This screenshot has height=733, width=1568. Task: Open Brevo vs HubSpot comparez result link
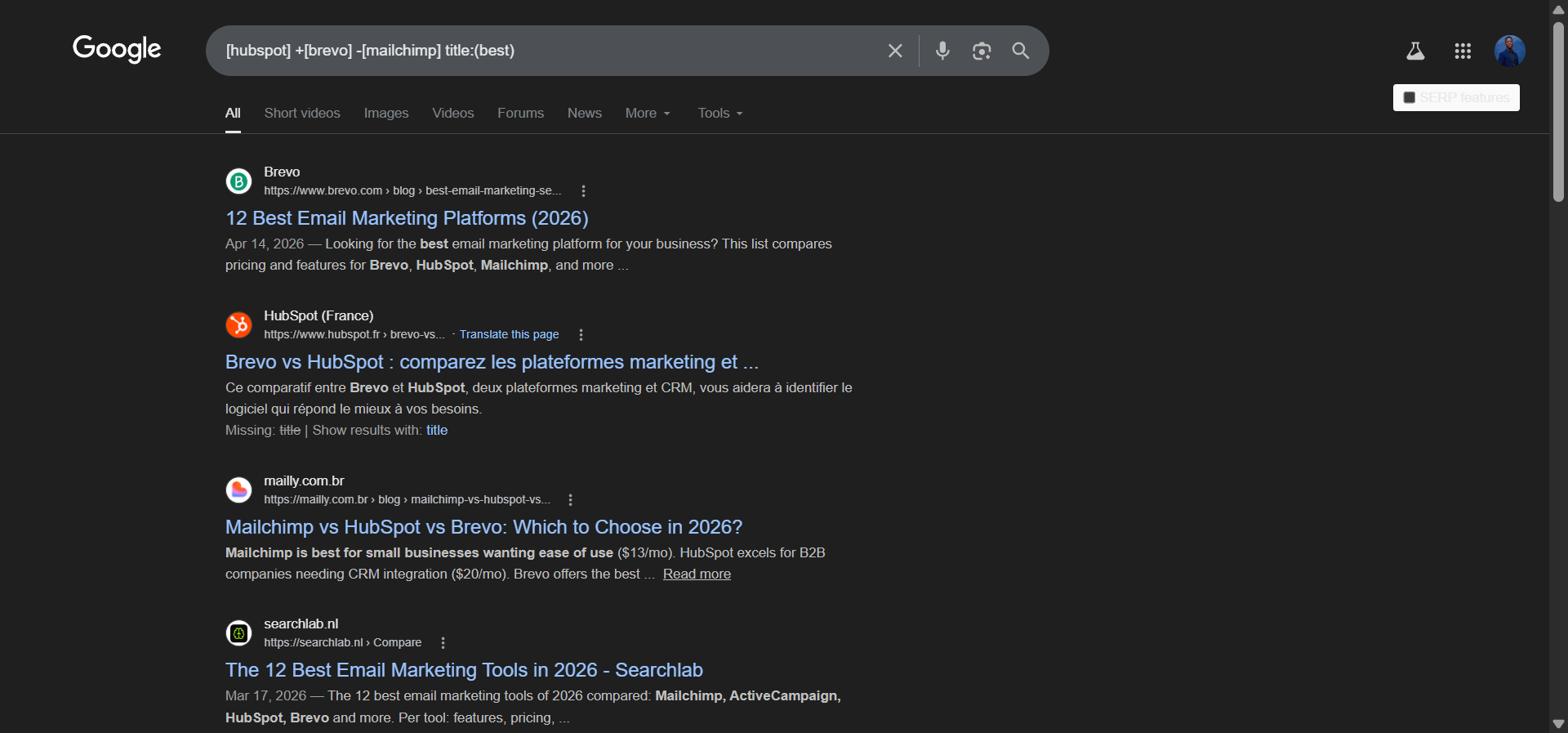pos(492,362)
